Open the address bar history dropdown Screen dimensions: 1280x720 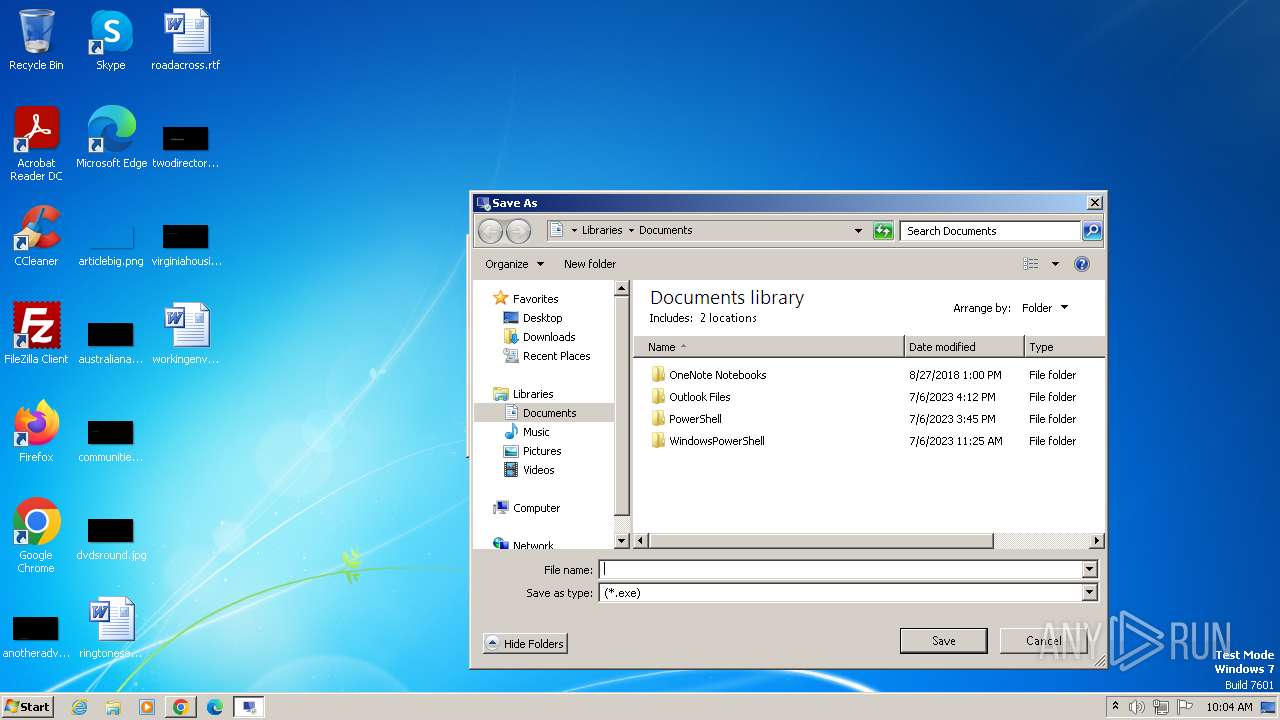point(858,231)
